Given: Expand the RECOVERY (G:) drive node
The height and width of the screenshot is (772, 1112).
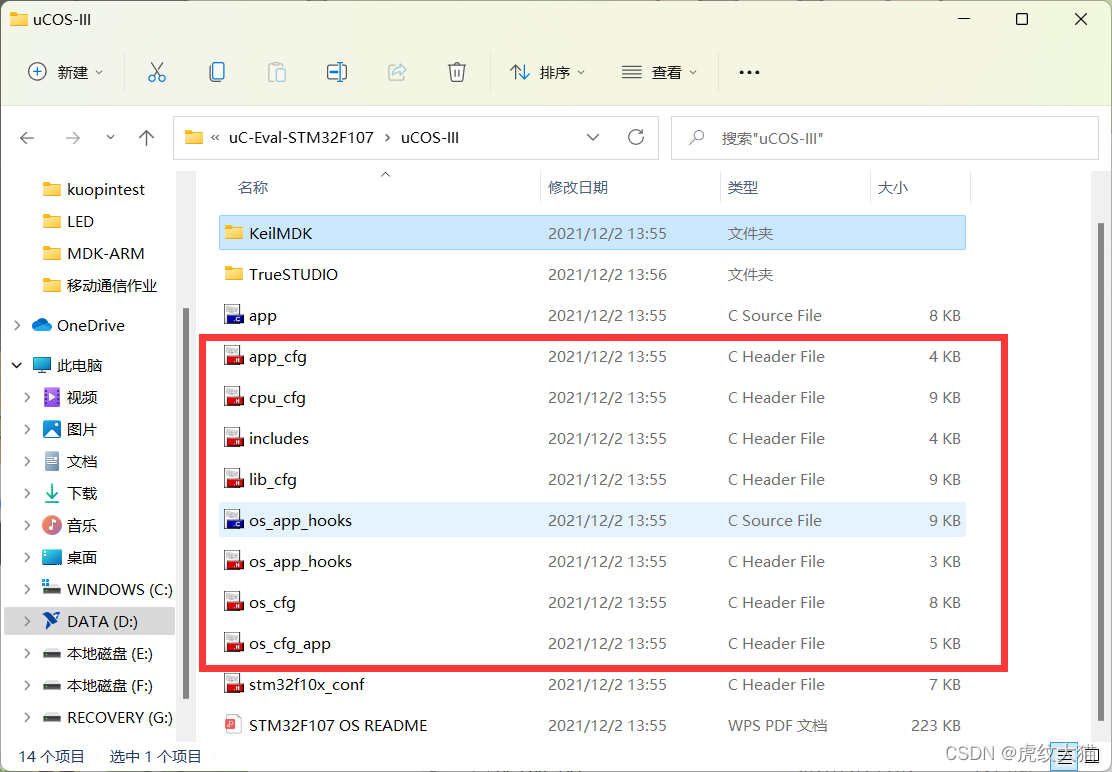Looking at the screenshot, I should click(x=27, y=717).
